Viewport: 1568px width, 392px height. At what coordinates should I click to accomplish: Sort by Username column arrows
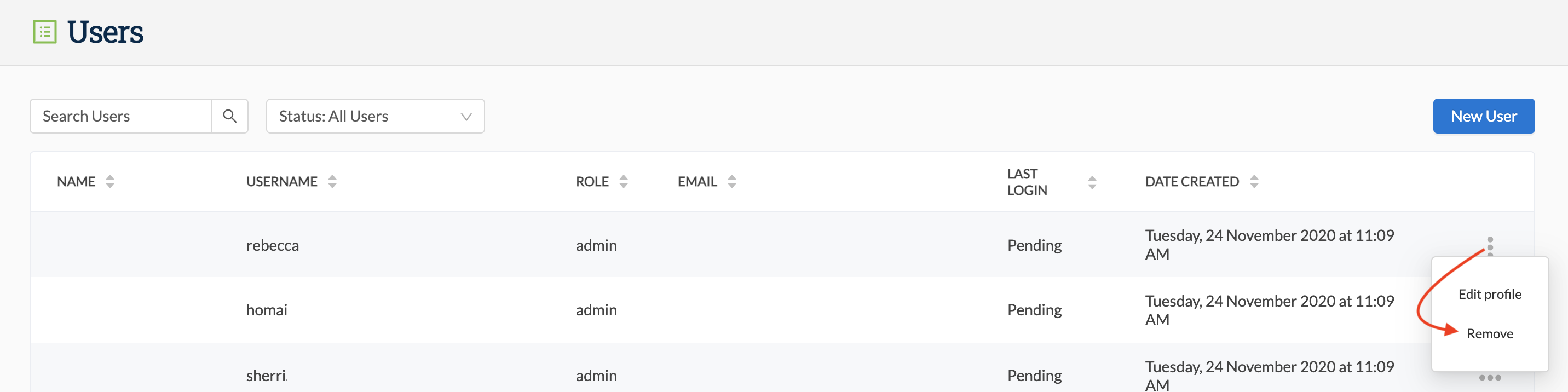click(332, 181)
